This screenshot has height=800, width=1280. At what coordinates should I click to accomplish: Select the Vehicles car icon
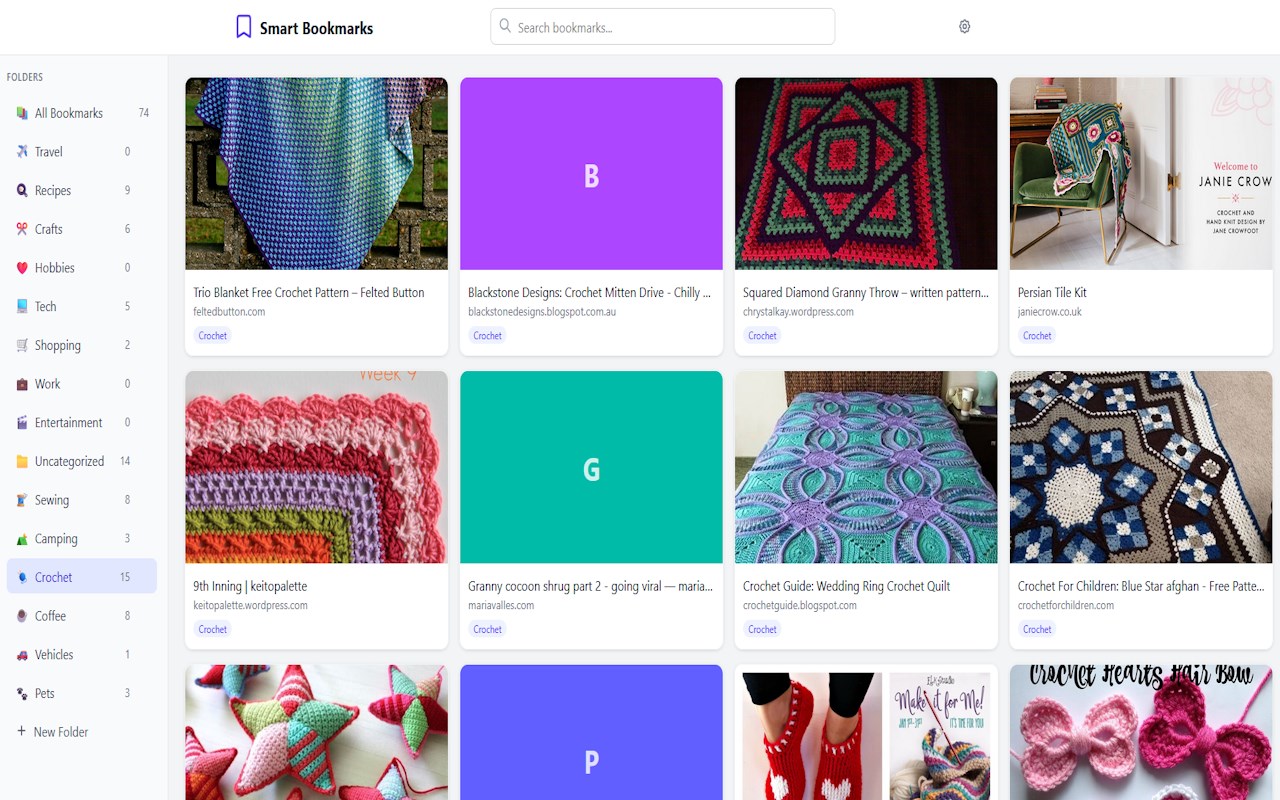coord(22,655)
